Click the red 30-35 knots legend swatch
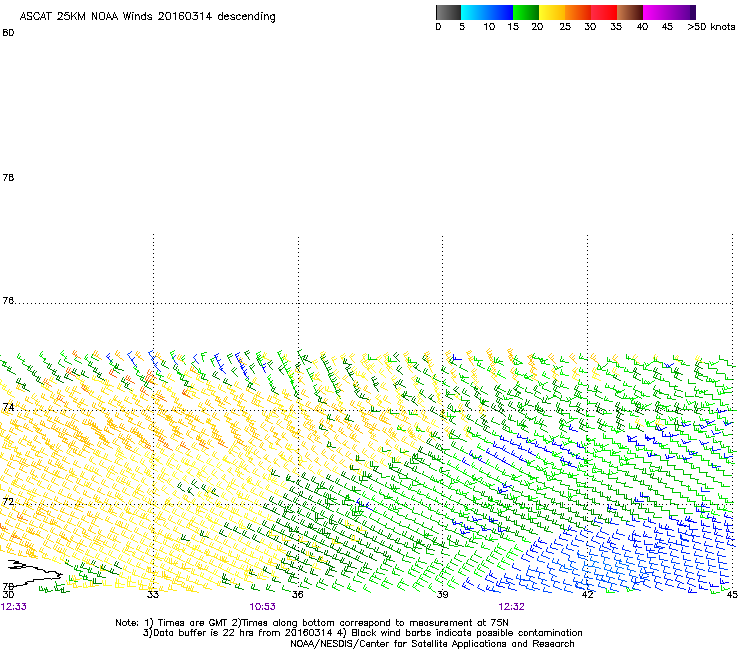This screenshot has width=740, height=650. 604,12
